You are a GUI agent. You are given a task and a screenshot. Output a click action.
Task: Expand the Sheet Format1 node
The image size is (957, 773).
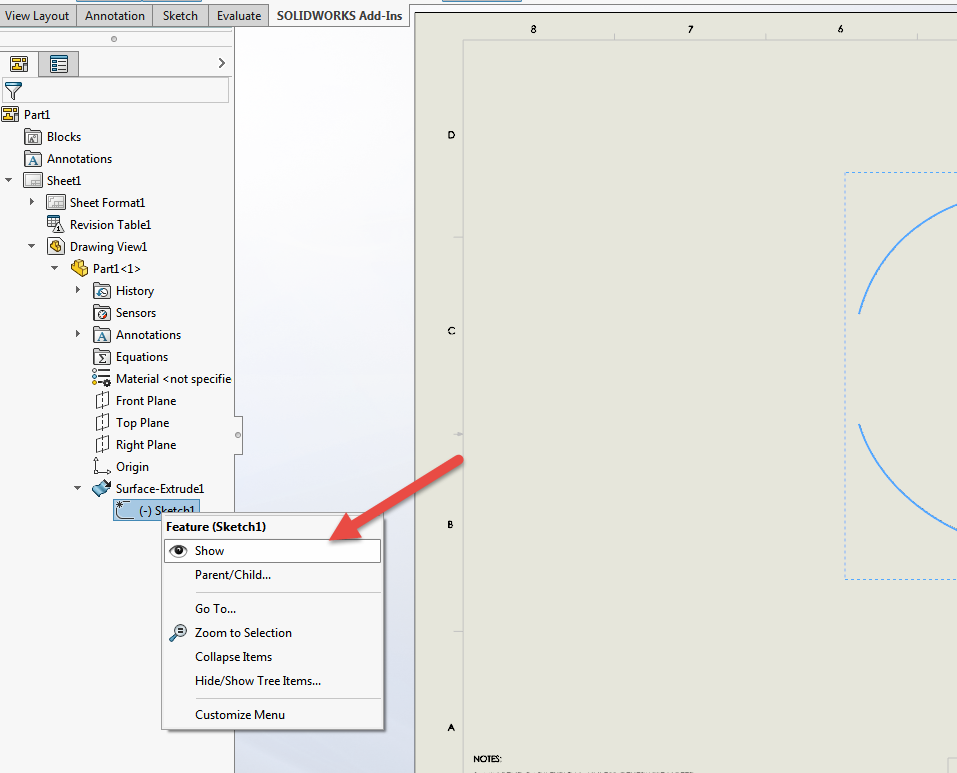point(30,202)
